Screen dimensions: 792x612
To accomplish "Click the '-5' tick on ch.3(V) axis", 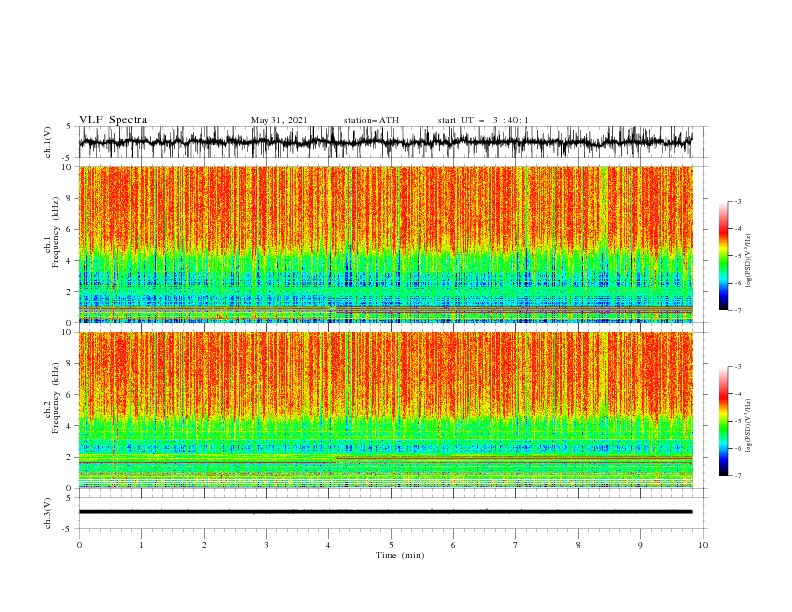I will (x=67, y=529).
